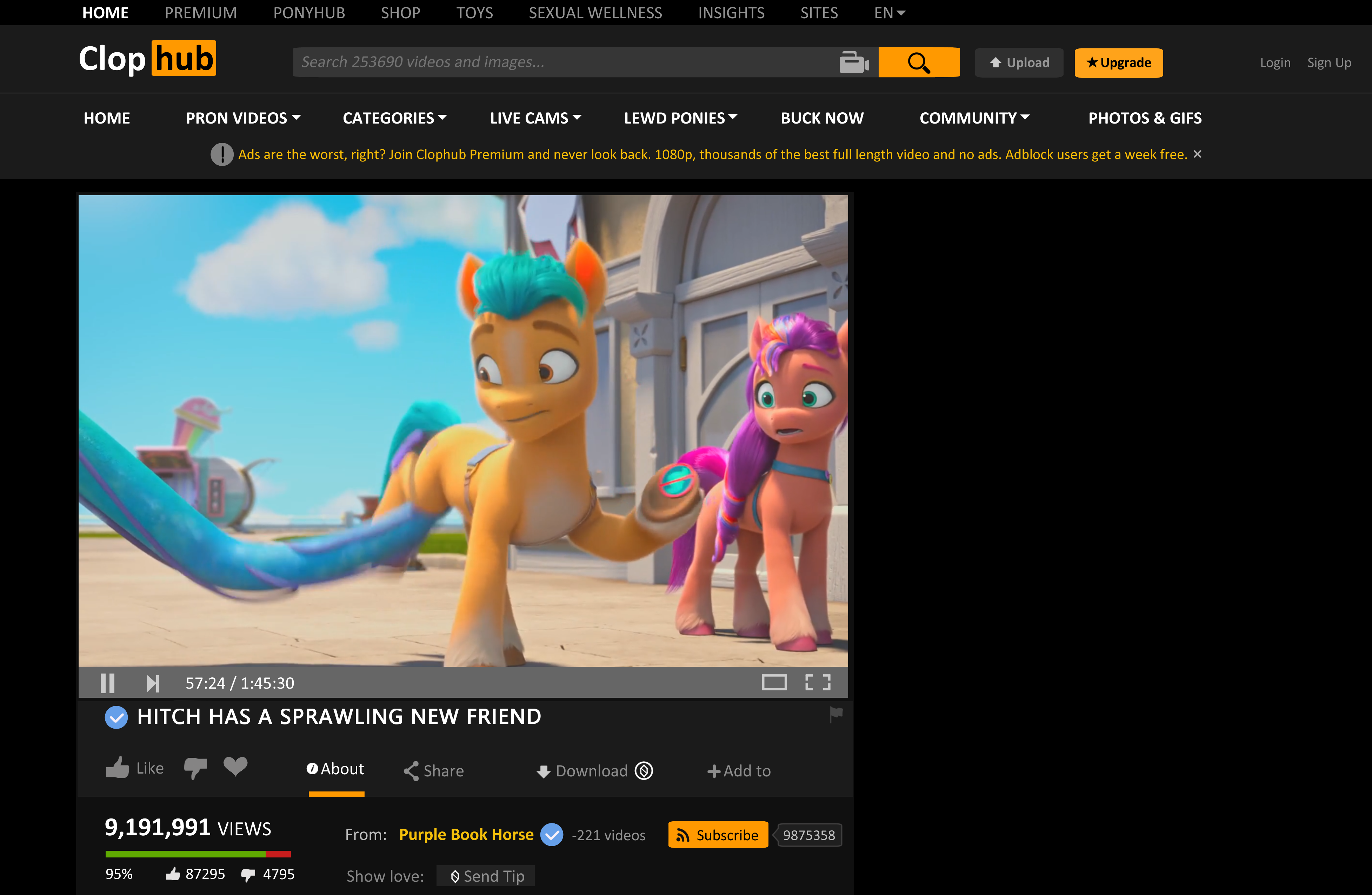This screenshot has height=895, width=1372.
Task: Expand the Categories dropdown menu
Action: (394, 118)
